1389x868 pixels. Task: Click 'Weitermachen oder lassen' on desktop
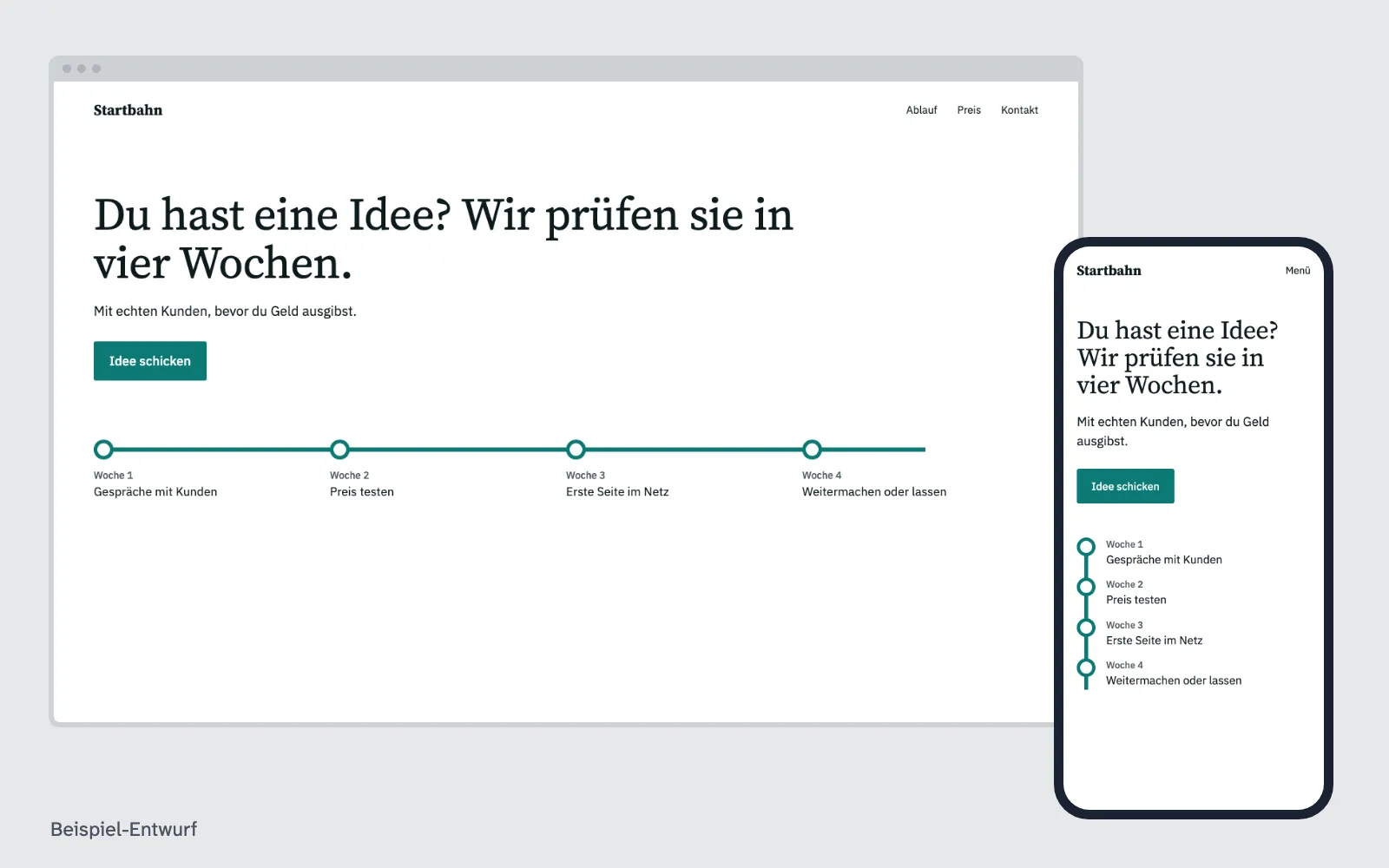pos(874,492)
